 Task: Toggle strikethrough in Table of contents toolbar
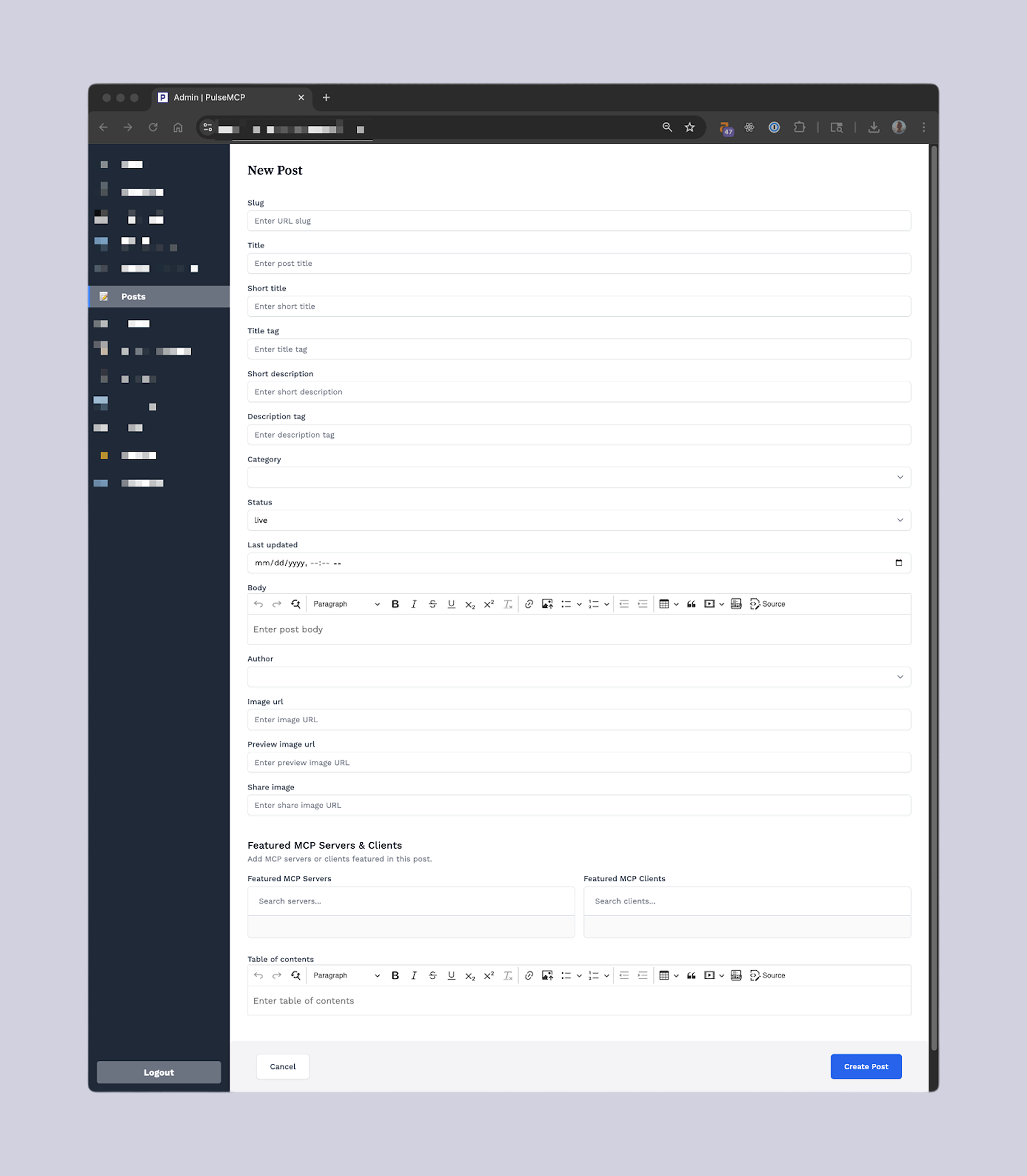(433, 975)
